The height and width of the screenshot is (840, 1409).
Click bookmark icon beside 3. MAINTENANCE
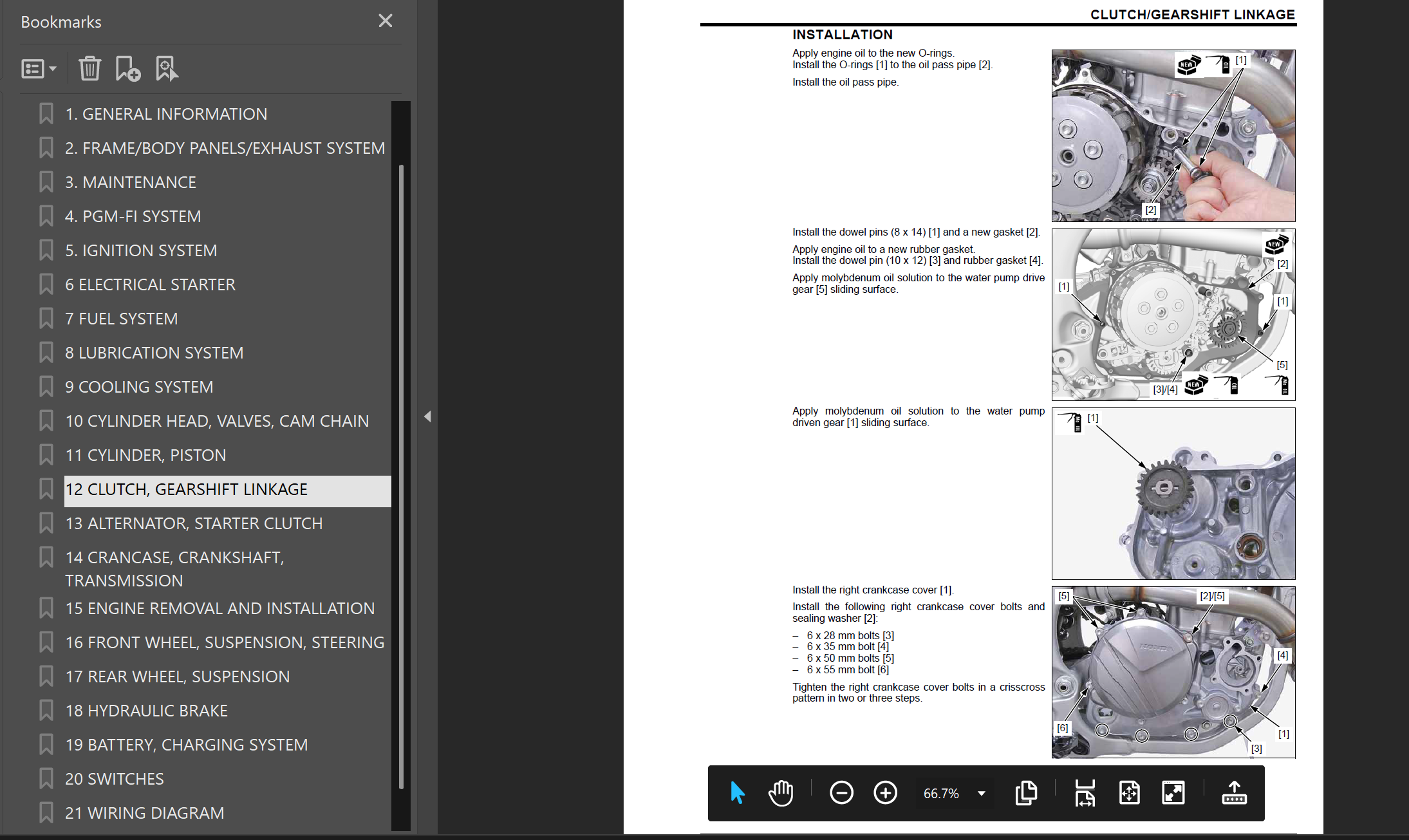(x=46, y=182)
